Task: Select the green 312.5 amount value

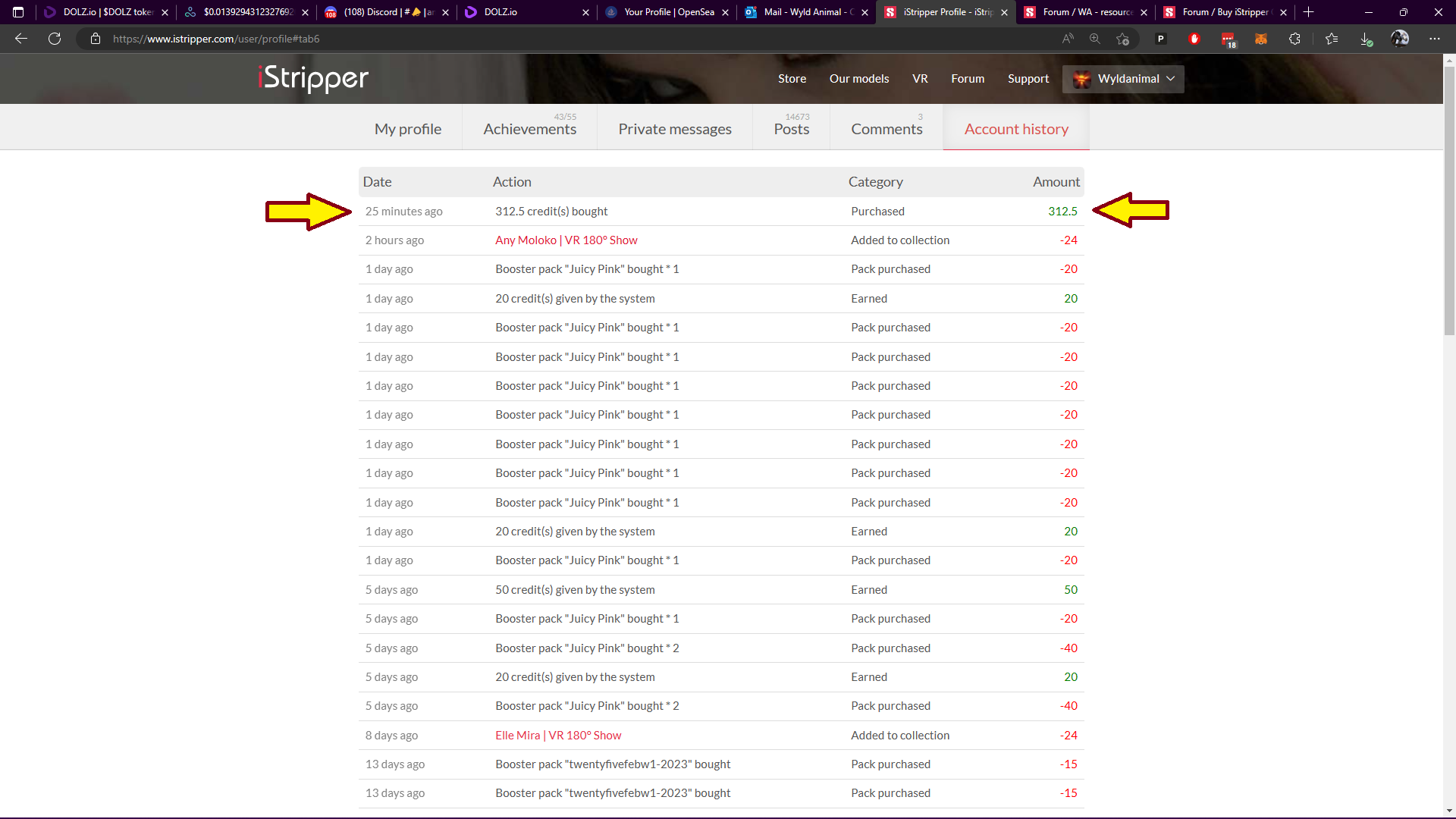Action: tap(1062, 212)
